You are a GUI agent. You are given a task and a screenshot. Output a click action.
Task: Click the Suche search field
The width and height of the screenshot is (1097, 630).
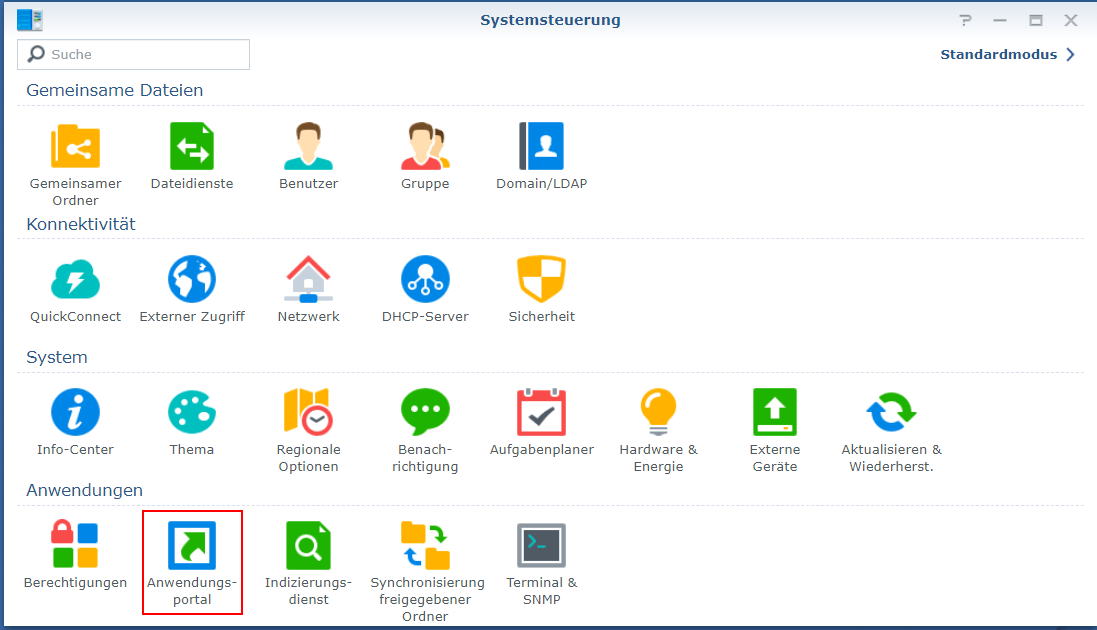coord(133,54)
